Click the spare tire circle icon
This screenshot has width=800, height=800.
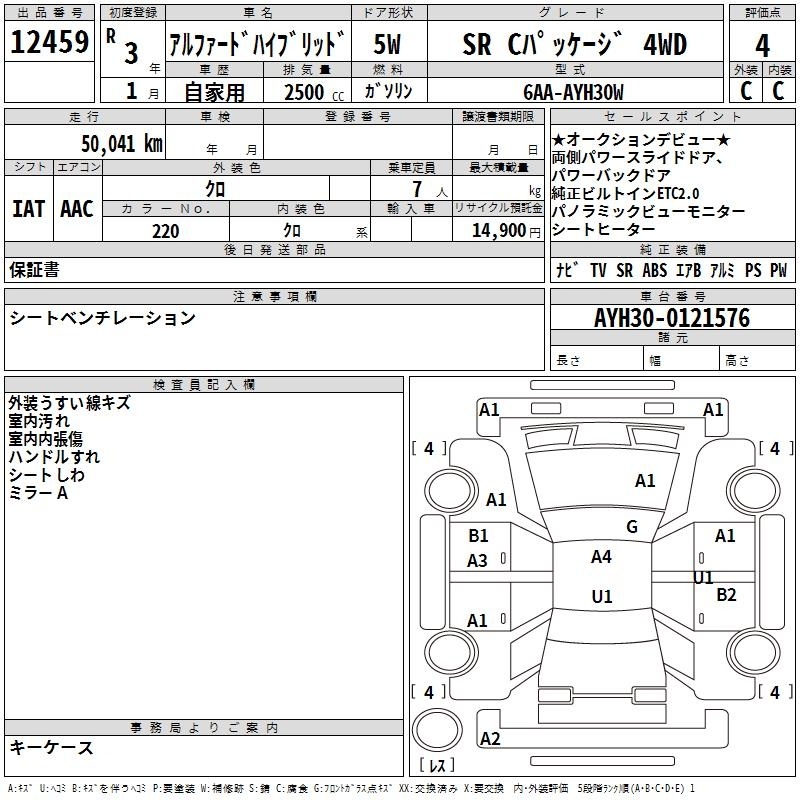437,729
